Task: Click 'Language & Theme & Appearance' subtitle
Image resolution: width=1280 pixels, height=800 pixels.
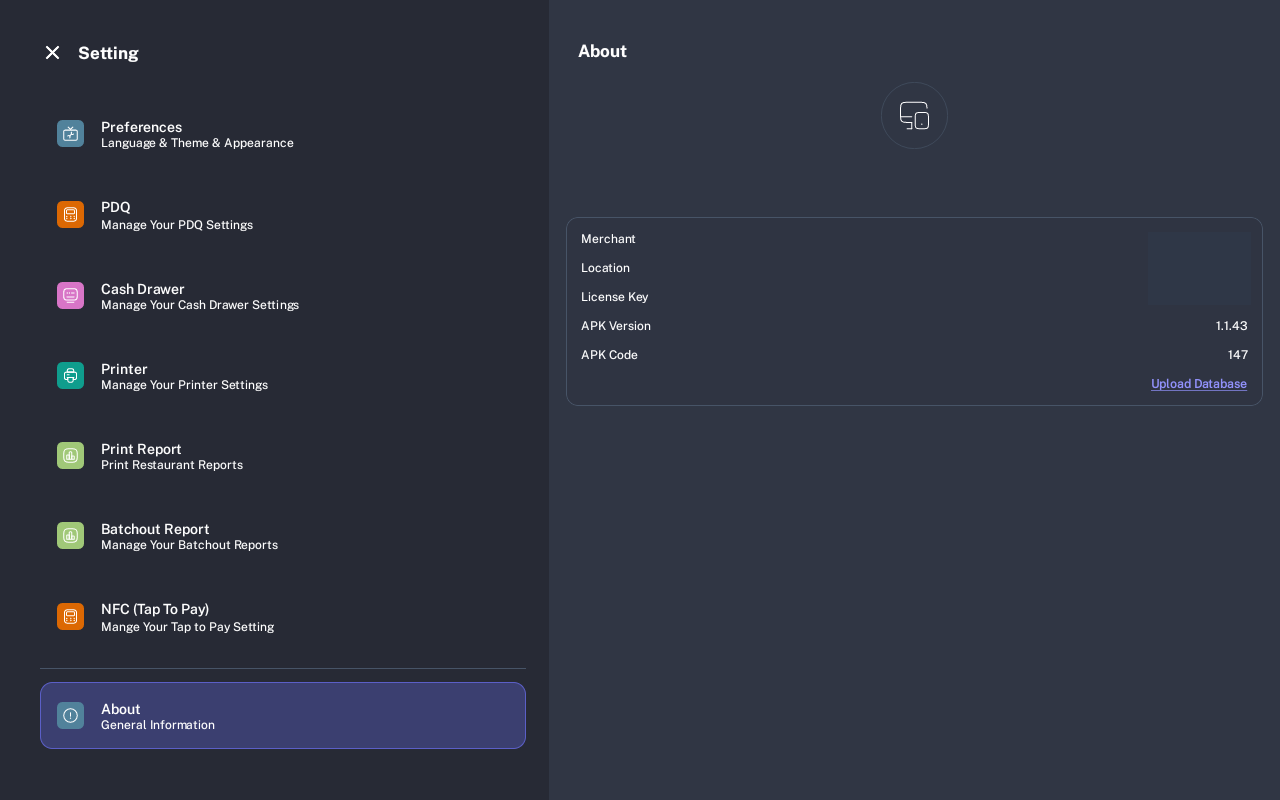Action: click(197, 143)
